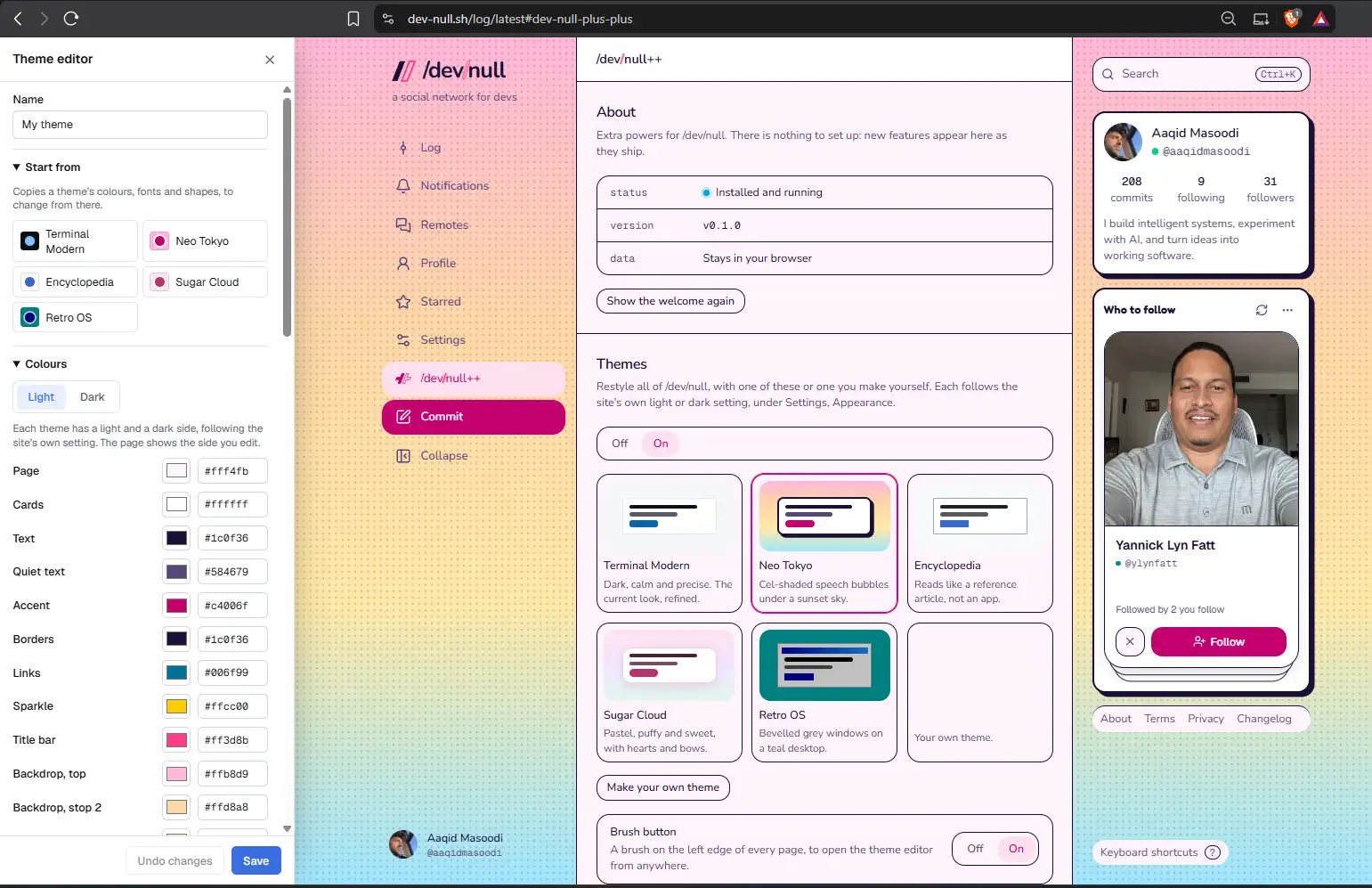Screen dimensions: 1372x888
Task: Set Brush button to On
Action: [x=1016, y=849]
